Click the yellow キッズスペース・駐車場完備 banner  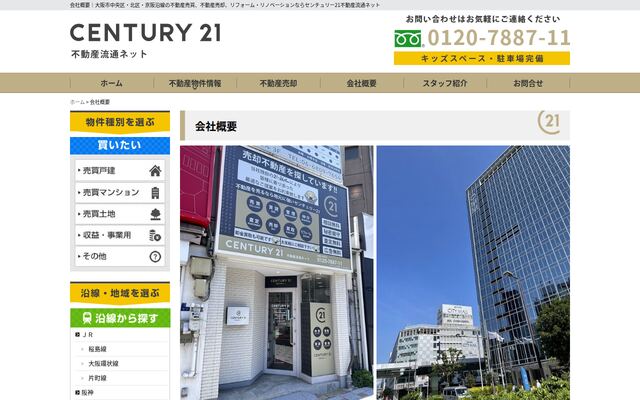pyautogui.click(x=482, y=58)
